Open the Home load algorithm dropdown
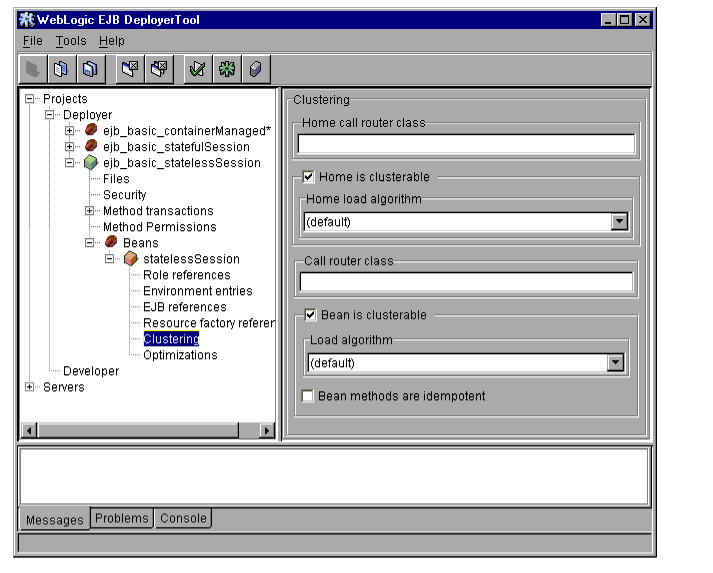 (619, 222)
